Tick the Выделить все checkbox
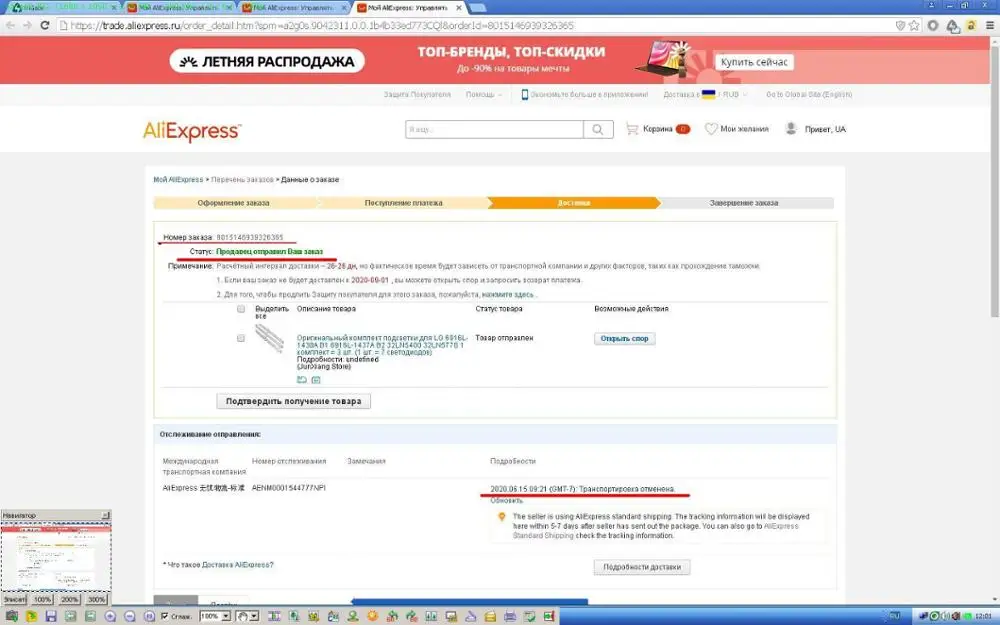 pos(240,309)
